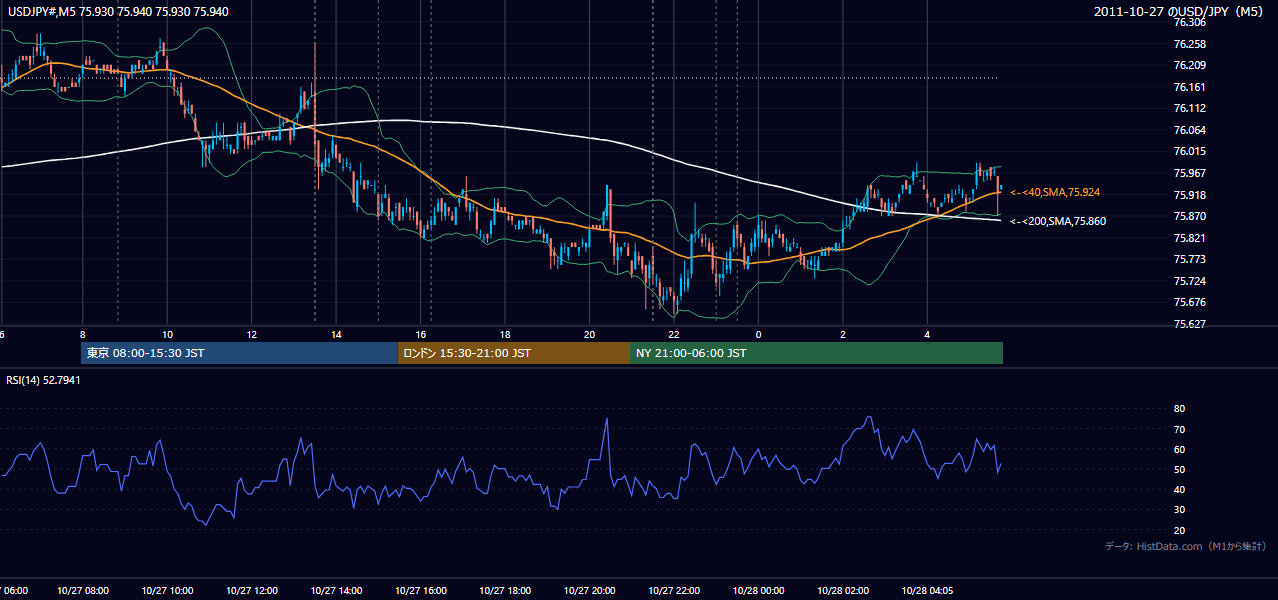Click the 2011-10-27 のUSD/JPY（M5） chart heading

1180,11
